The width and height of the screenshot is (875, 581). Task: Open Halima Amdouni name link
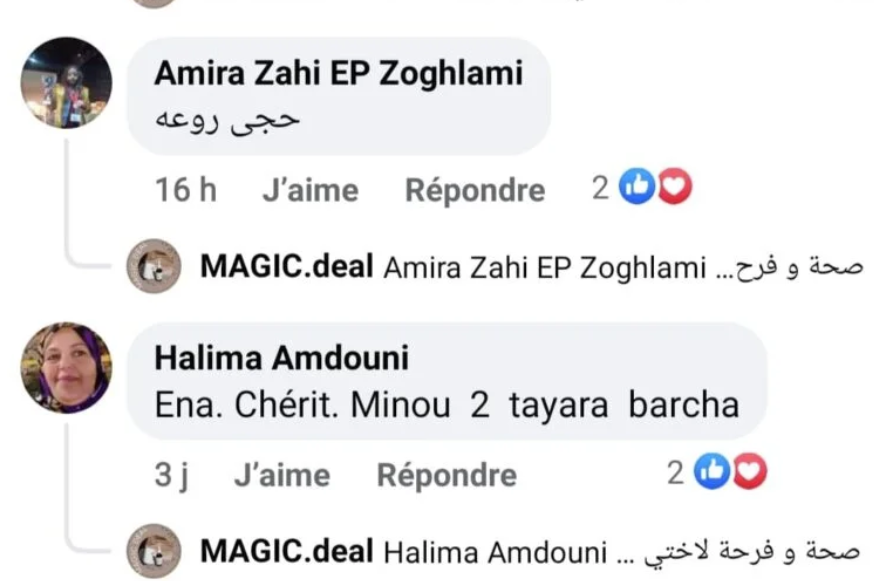[x=282, y=358]
